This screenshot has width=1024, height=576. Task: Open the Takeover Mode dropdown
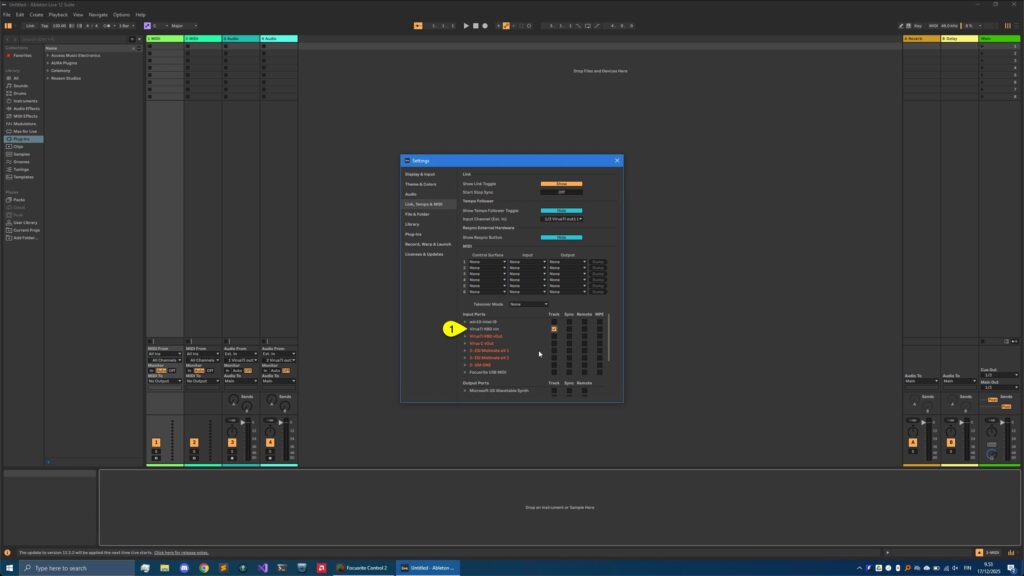pos(529,304)
